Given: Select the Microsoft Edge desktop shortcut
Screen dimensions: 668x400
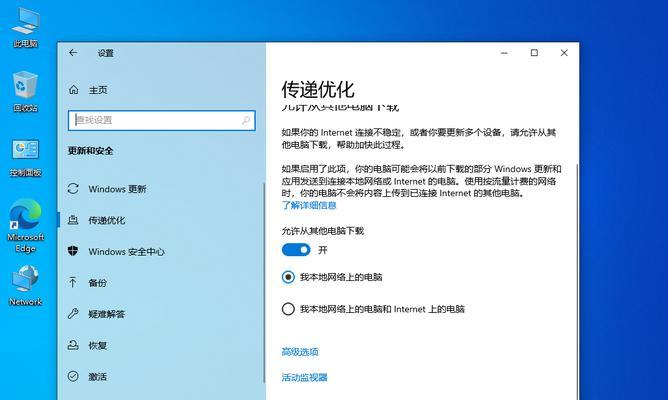Looking at the screenshot, I should point(25,225).
